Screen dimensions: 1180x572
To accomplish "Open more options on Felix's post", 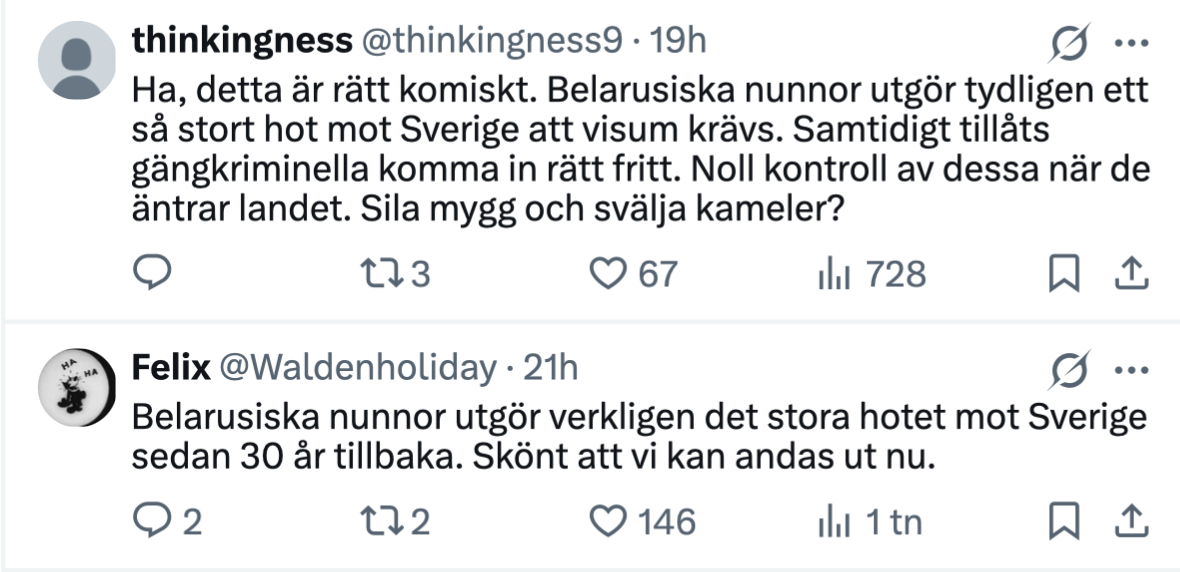I will (x=1130, y=371).
